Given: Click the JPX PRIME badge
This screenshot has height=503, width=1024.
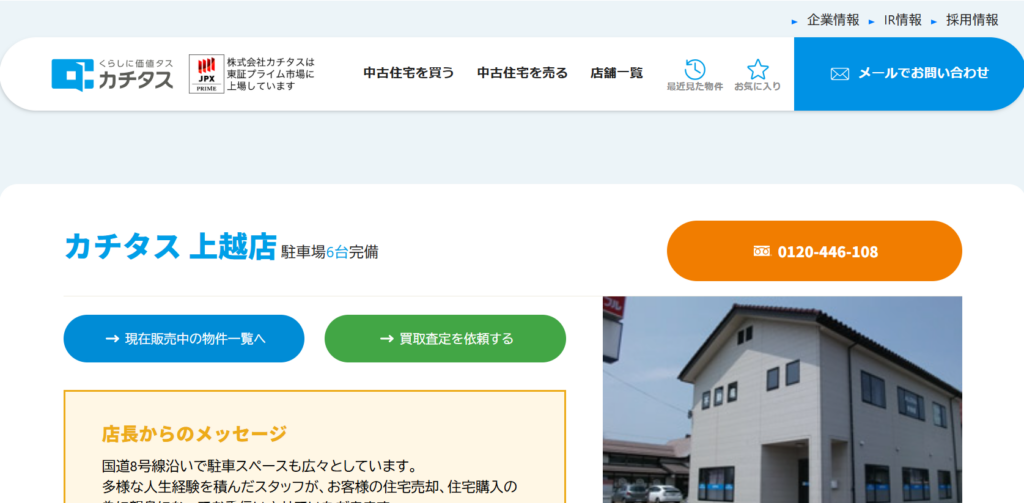Looking at the screenshot, I should [x=206, y=74].
